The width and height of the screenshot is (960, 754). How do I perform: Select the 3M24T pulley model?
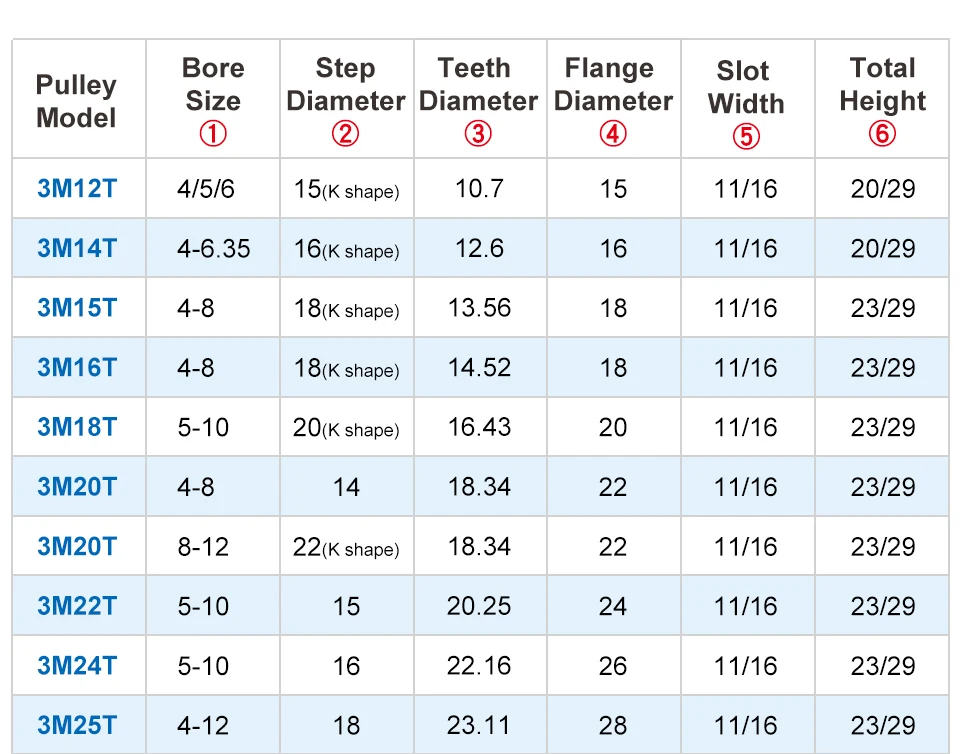tap(77, 666)
